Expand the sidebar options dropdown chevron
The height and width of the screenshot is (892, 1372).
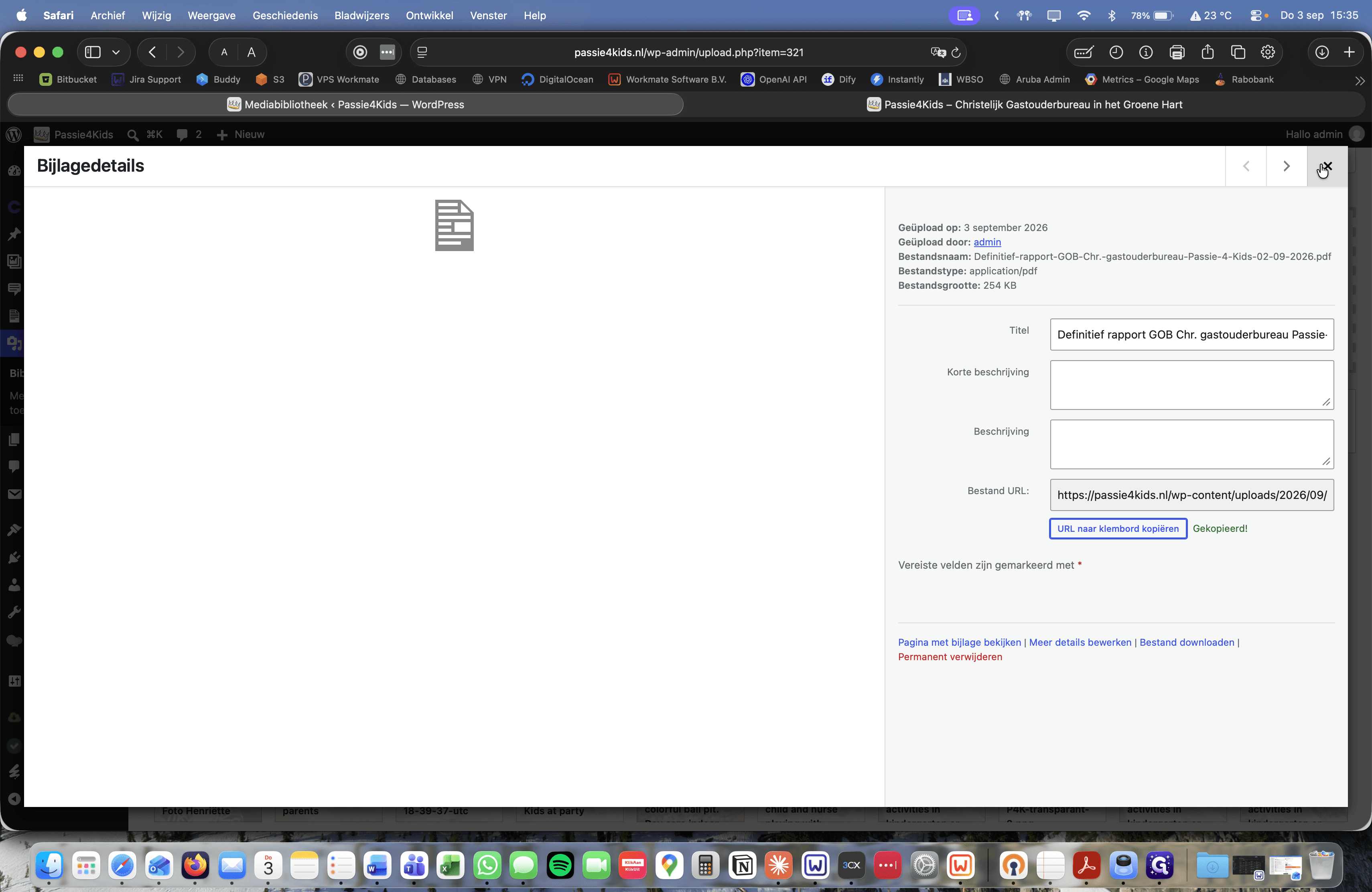point(116,53)
